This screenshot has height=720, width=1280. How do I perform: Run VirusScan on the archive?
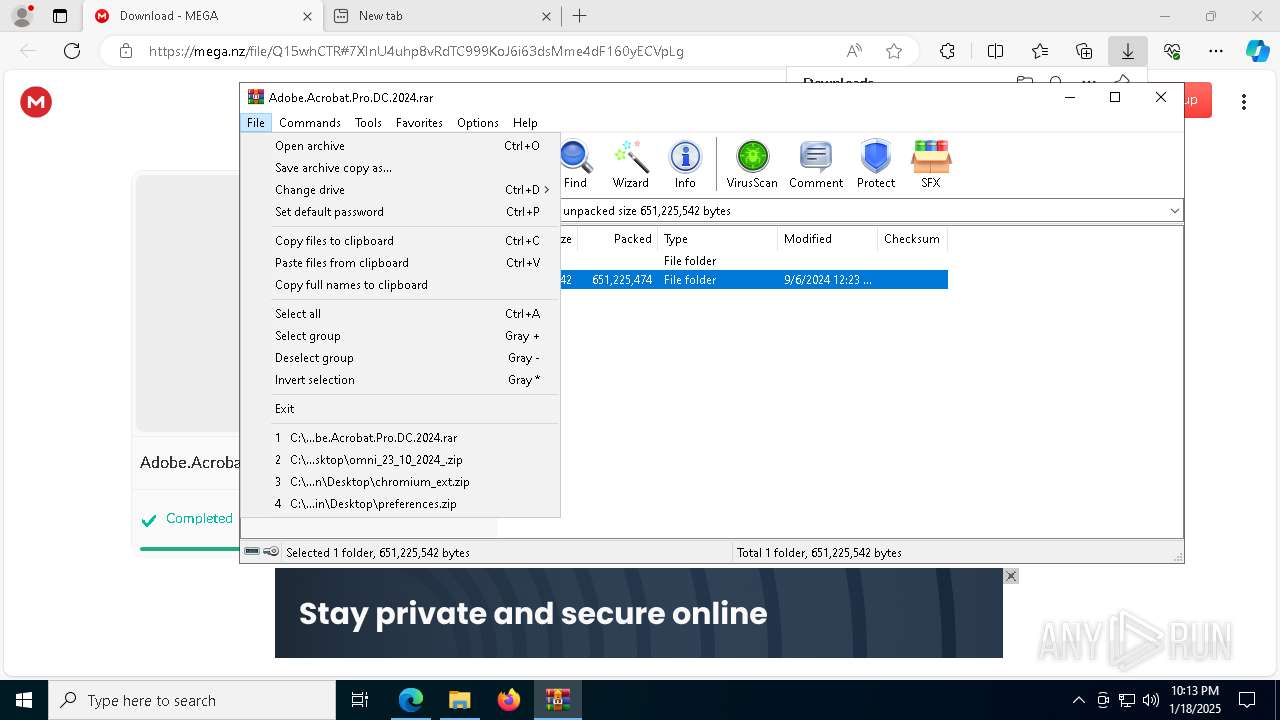[x=752, y=165]
